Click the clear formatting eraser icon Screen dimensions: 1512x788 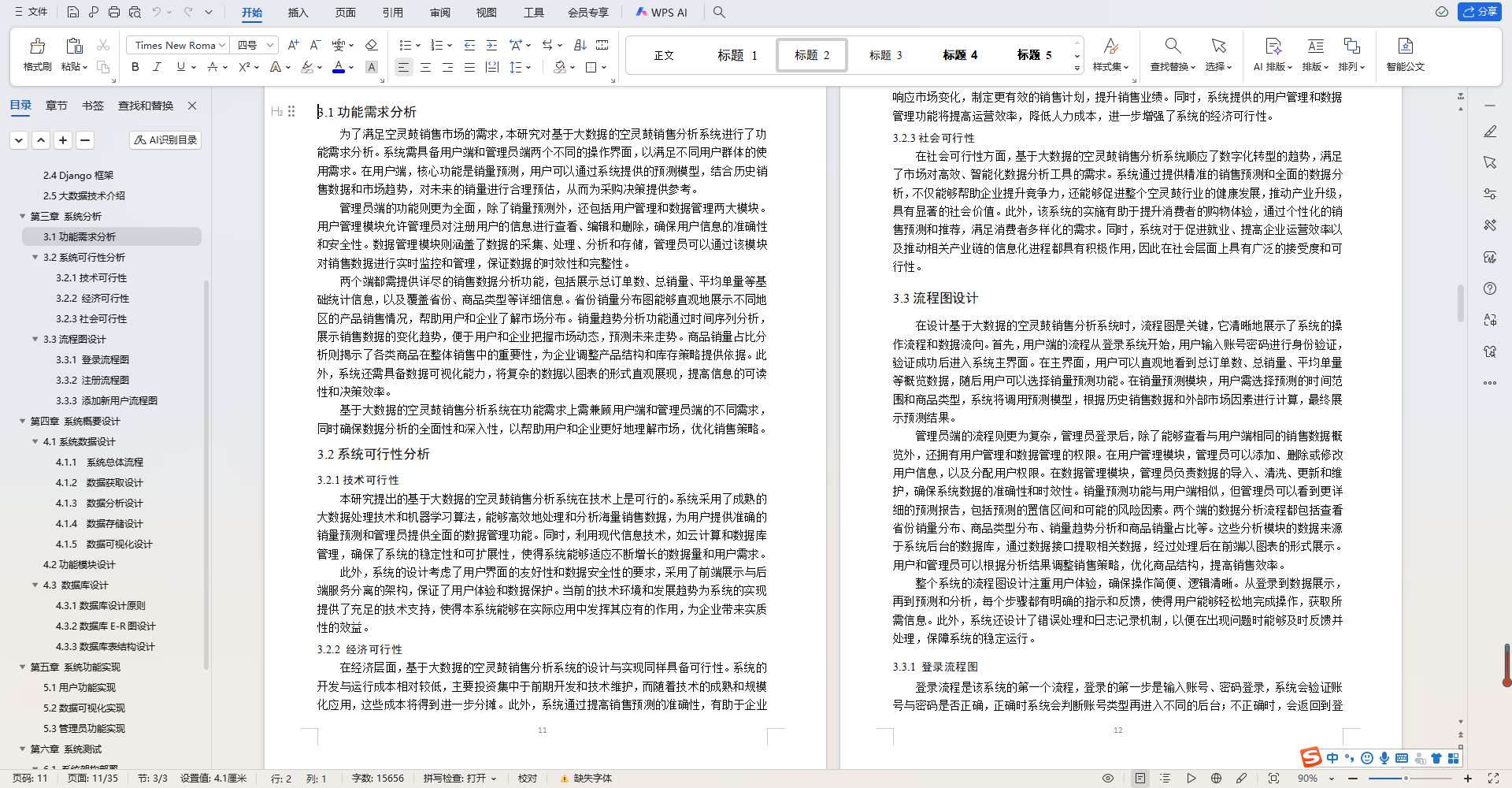pos(372,45)
